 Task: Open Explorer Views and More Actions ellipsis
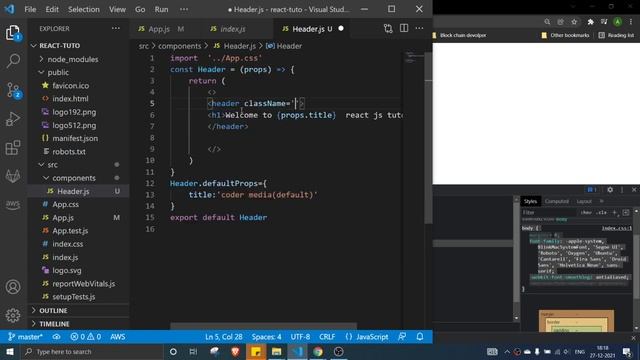[x=116, y=28]
